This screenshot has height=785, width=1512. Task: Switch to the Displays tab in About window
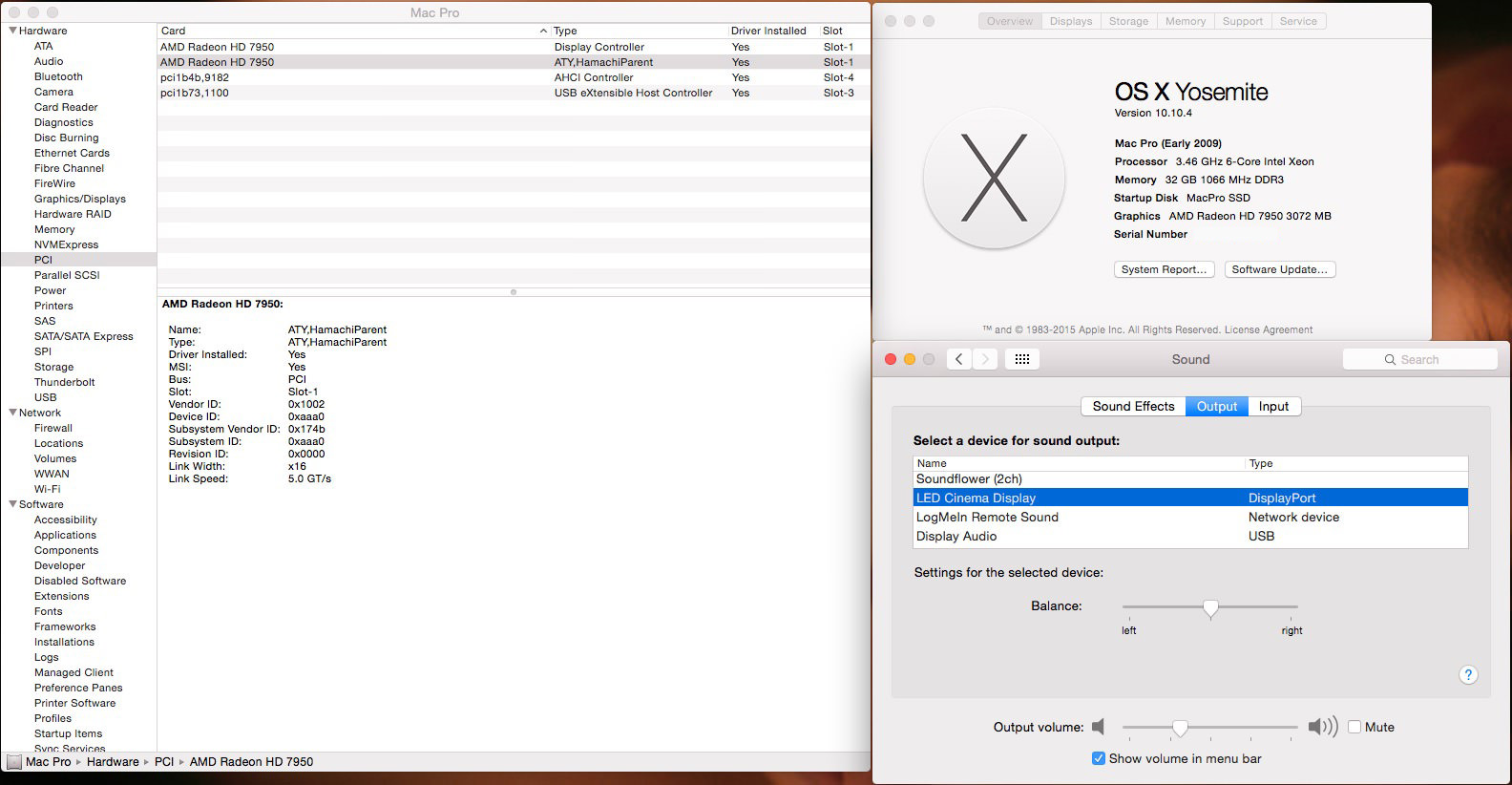pos(1071,21)
